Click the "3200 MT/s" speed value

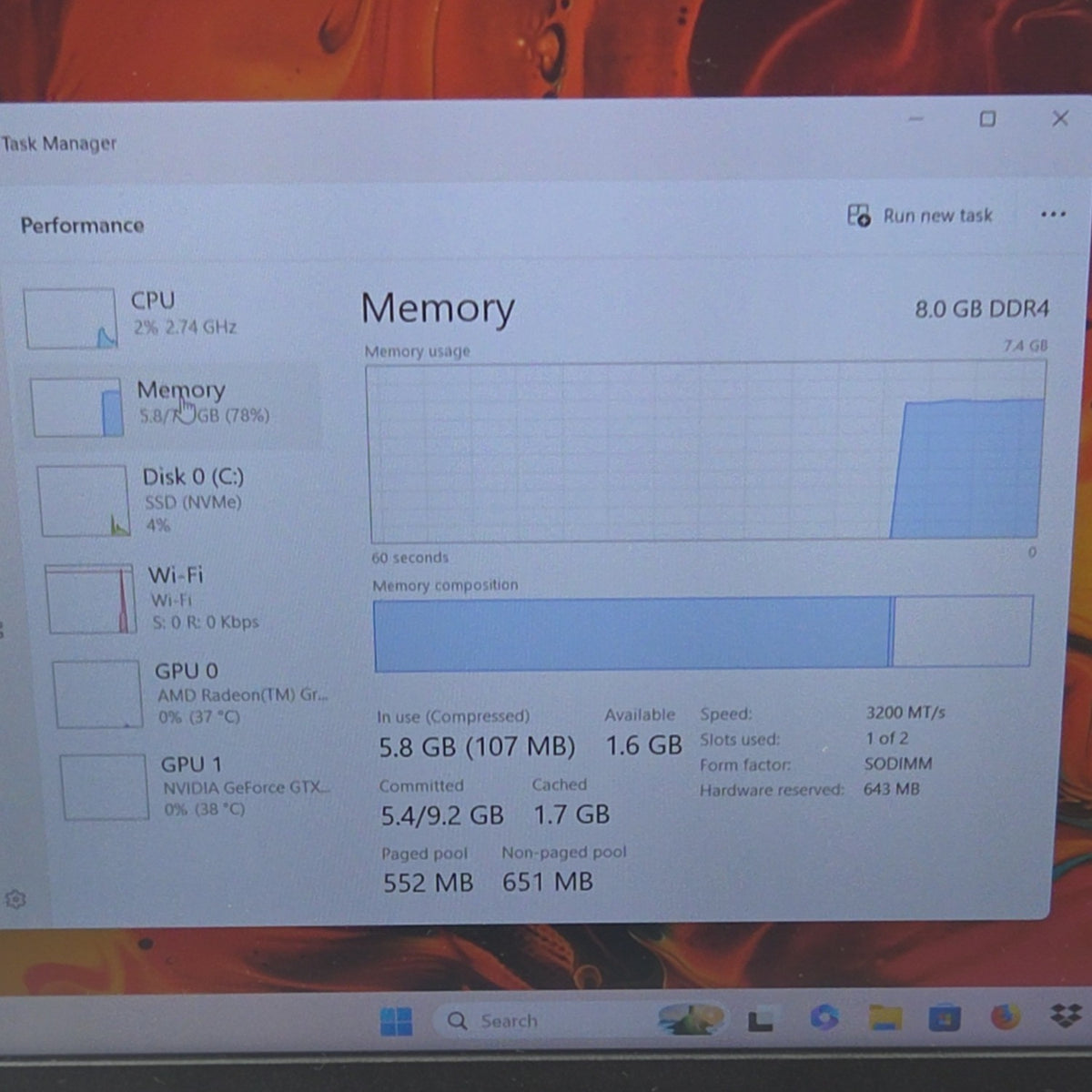point(905,713)
